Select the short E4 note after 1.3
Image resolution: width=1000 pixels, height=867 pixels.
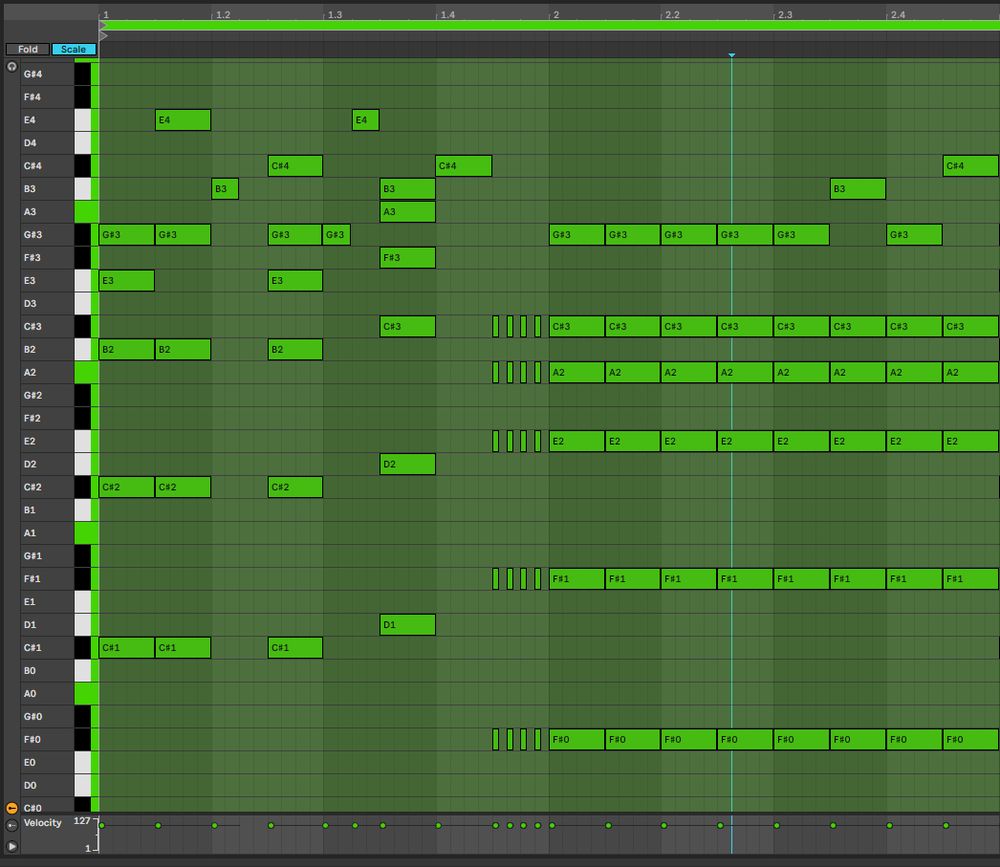(365, 120)
